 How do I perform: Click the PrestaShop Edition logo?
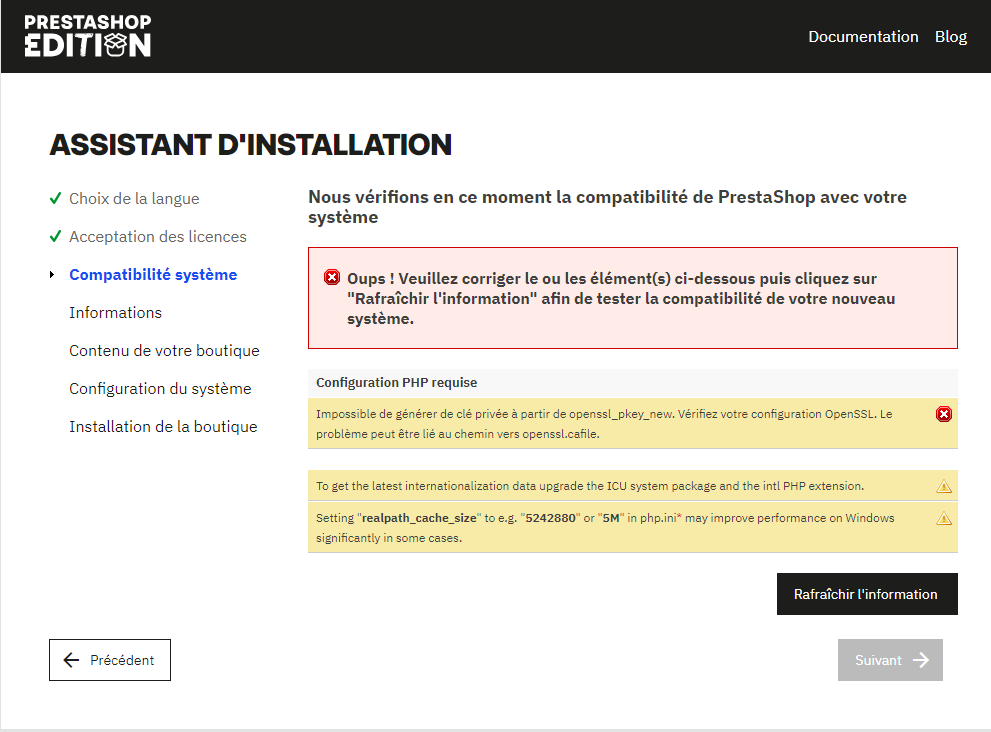click(88, 36)
